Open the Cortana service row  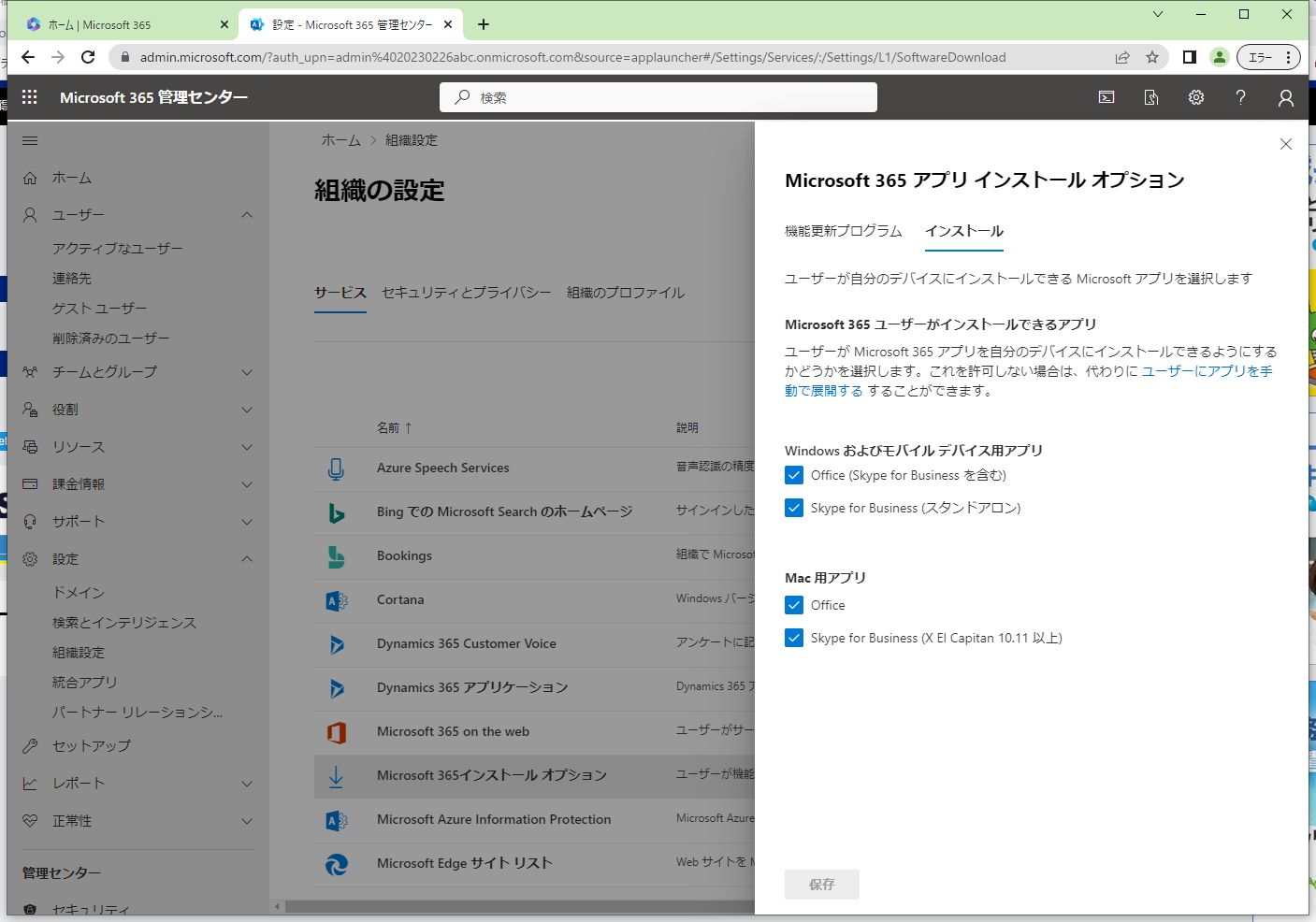point(534,600)
